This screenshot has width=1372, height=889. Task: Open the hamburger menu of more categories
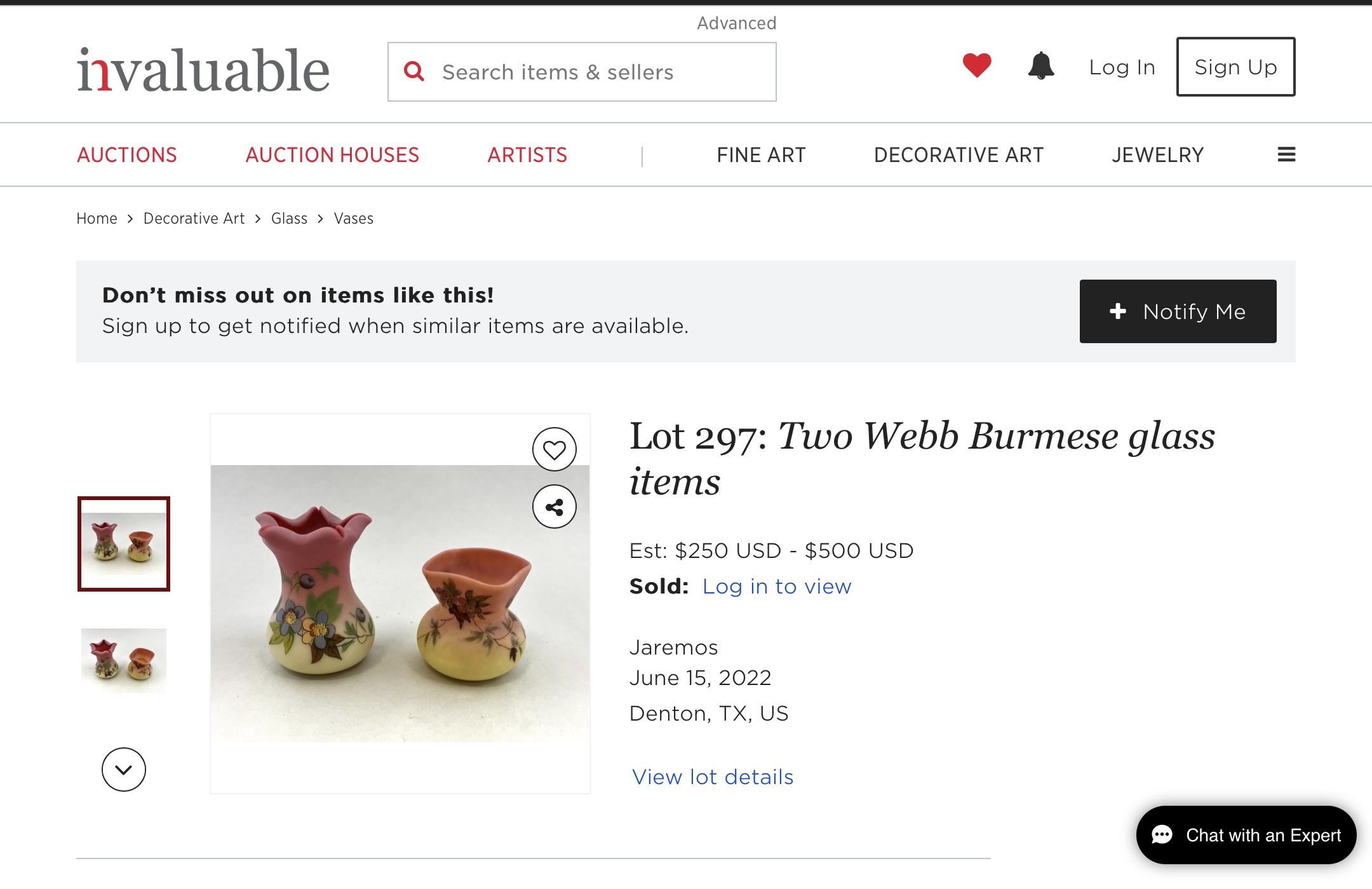click(1286, 154)
